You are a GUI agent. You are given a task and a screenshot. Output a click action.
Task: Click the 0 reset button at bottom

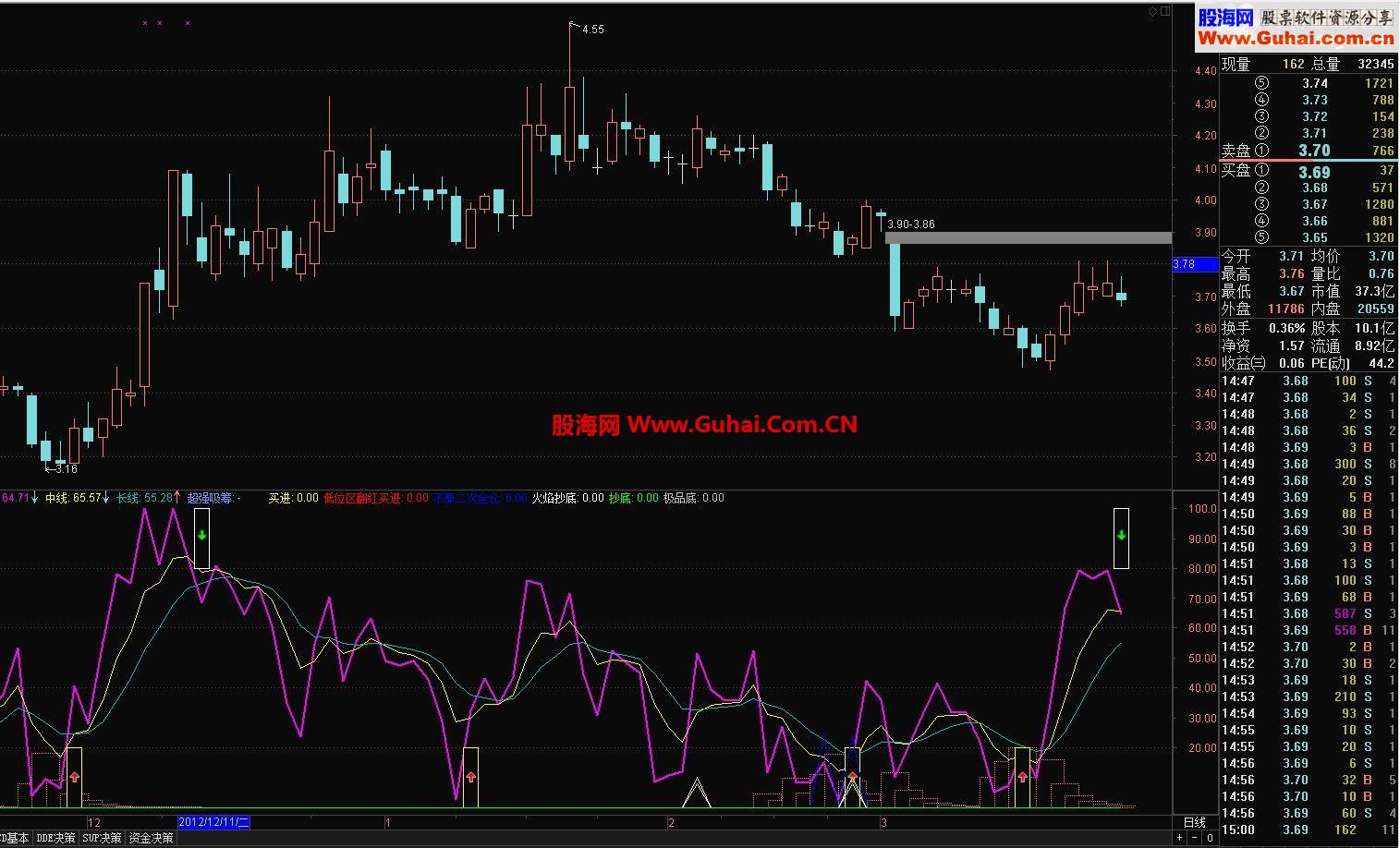click(1210, 838)
